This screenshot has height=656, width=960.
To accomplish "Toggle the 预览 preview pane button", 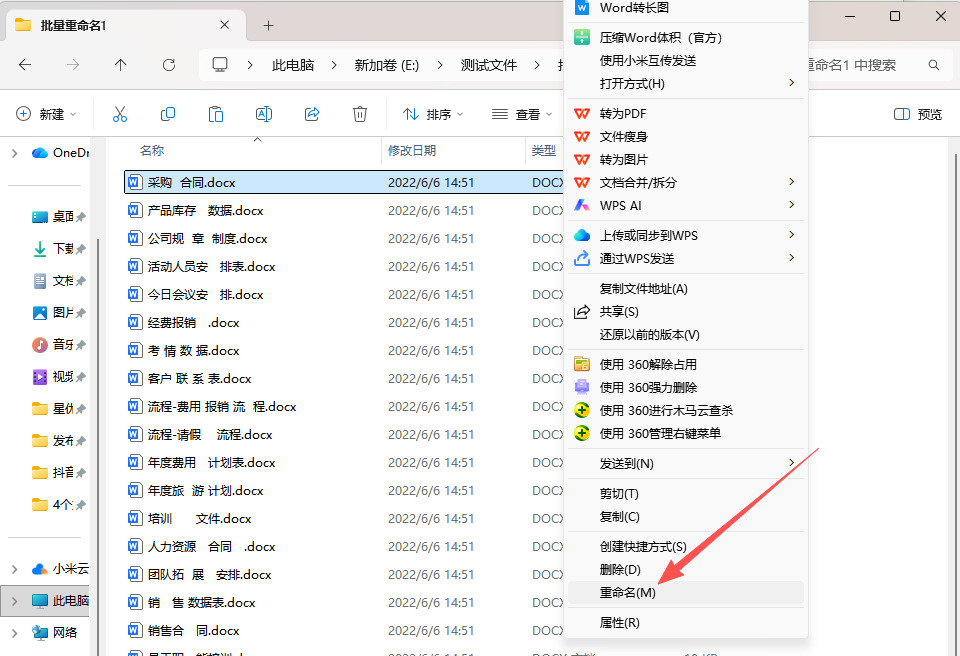I will click(918, 114).
